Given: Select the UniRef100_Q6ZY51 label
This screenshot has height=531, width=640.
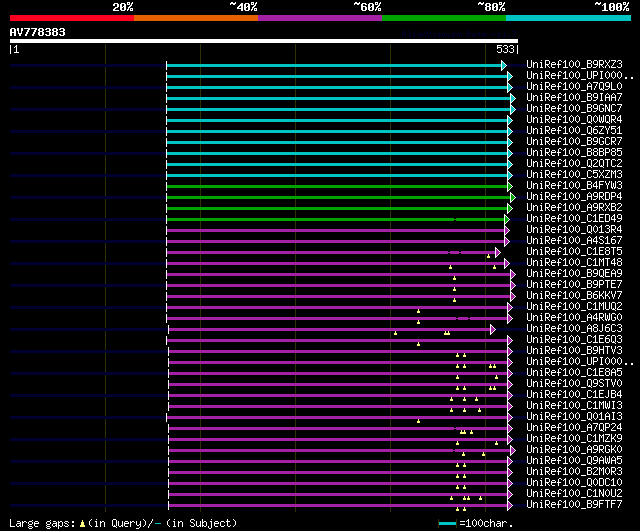Looking at the screenshot, I should [x=574, y=131].
